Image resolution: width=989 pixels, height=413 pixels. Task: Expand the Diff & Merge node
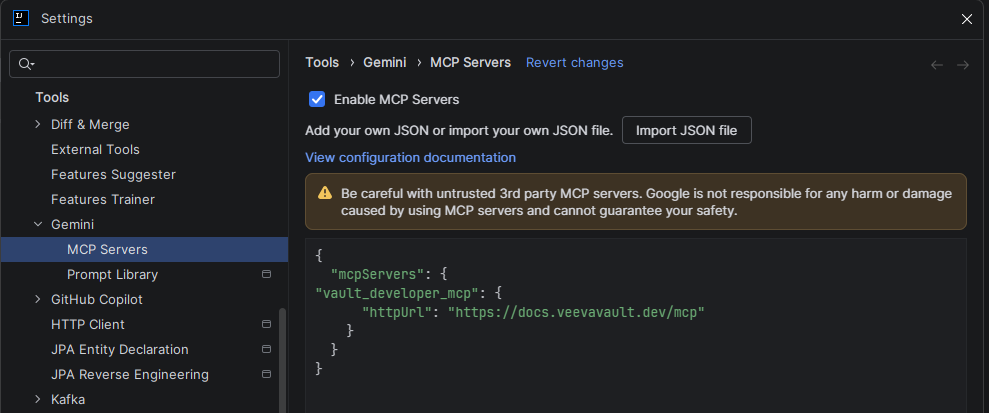38,124
